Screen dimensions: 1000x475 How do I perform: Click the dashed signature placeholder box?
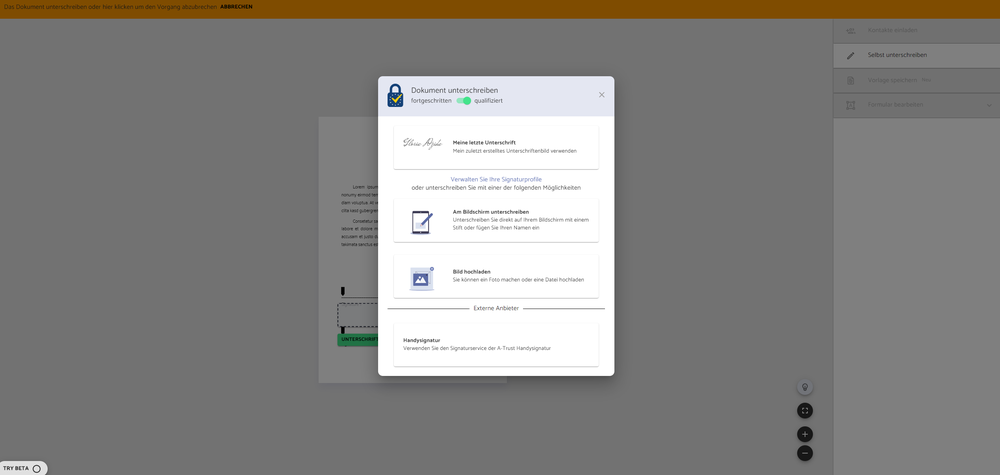click(x=358, y=315)
